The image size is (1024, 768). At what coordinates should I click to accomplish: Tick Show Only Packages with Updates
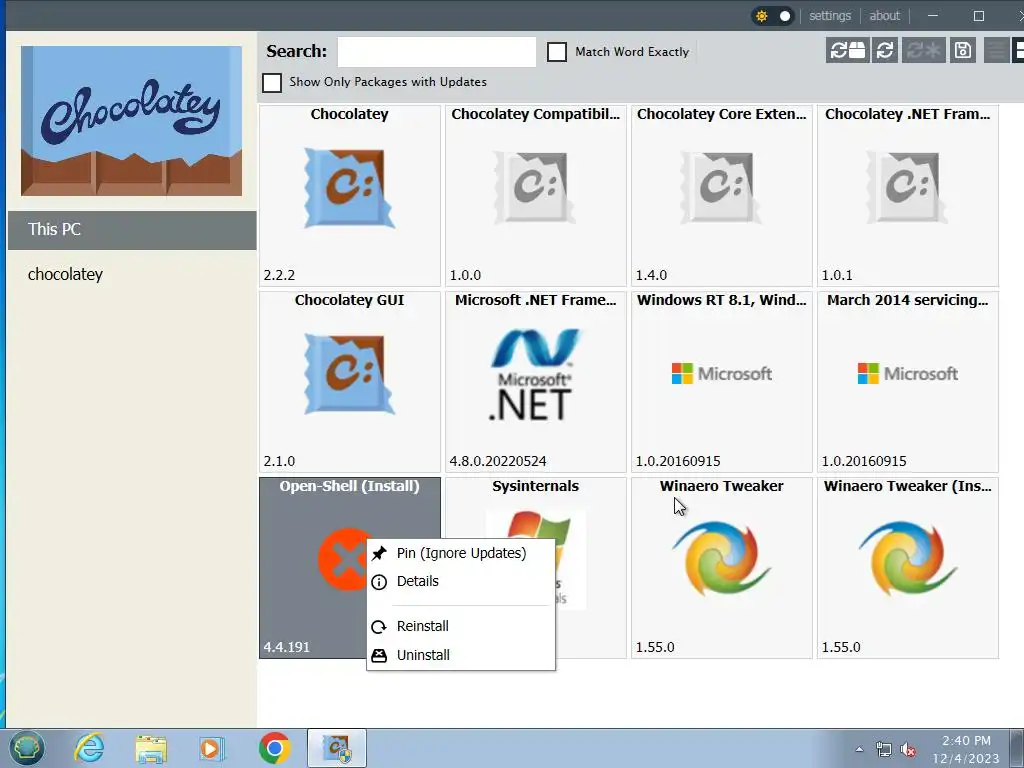(272, 82)
